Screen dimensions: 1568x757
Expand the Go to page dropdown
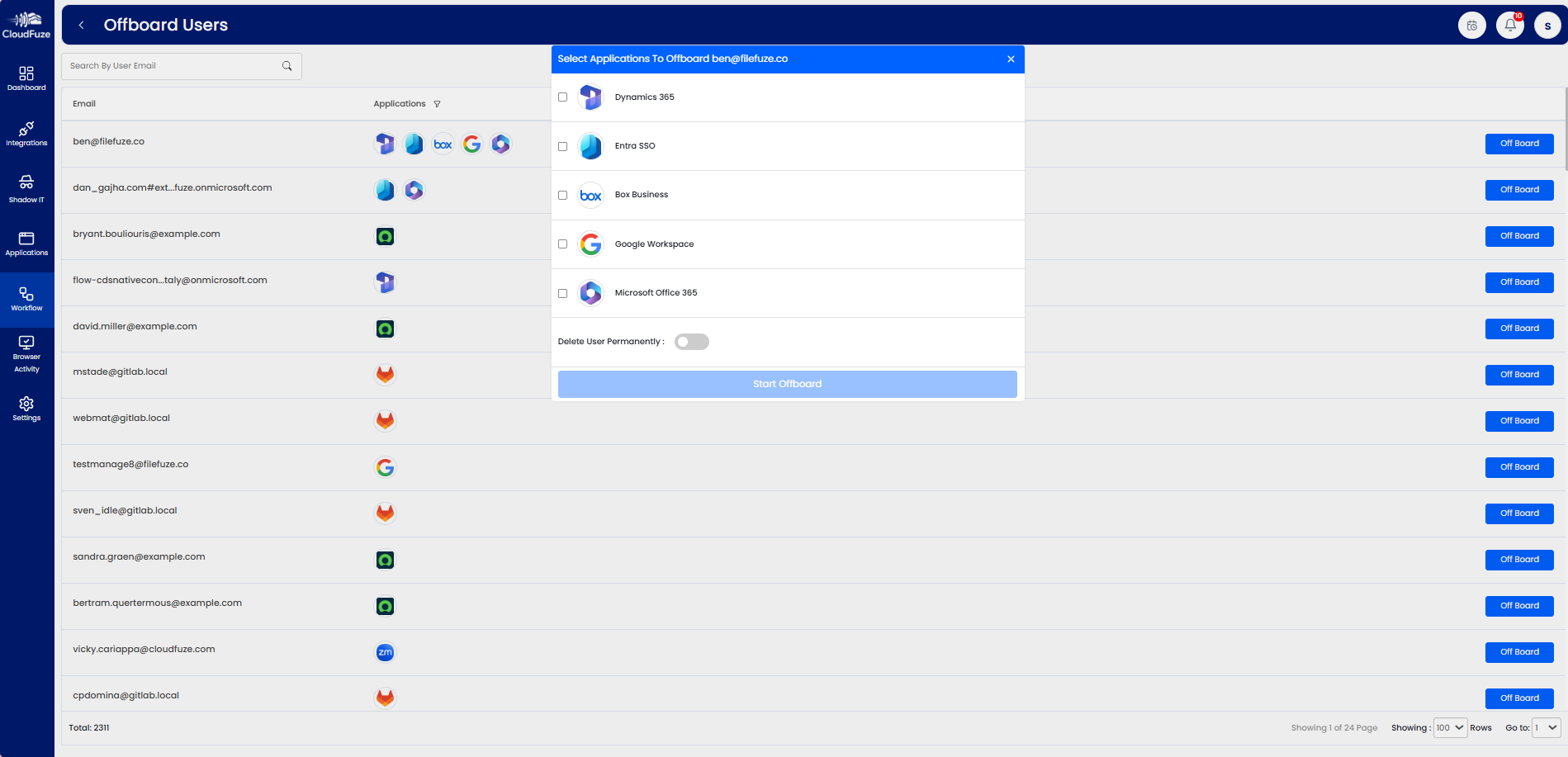point(1546,727)
